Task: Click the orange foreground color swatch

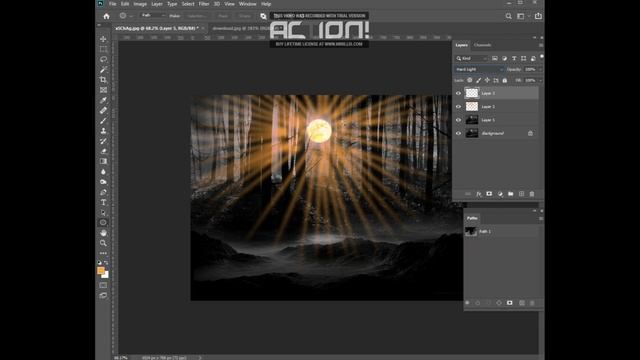Action: point(100,270)
